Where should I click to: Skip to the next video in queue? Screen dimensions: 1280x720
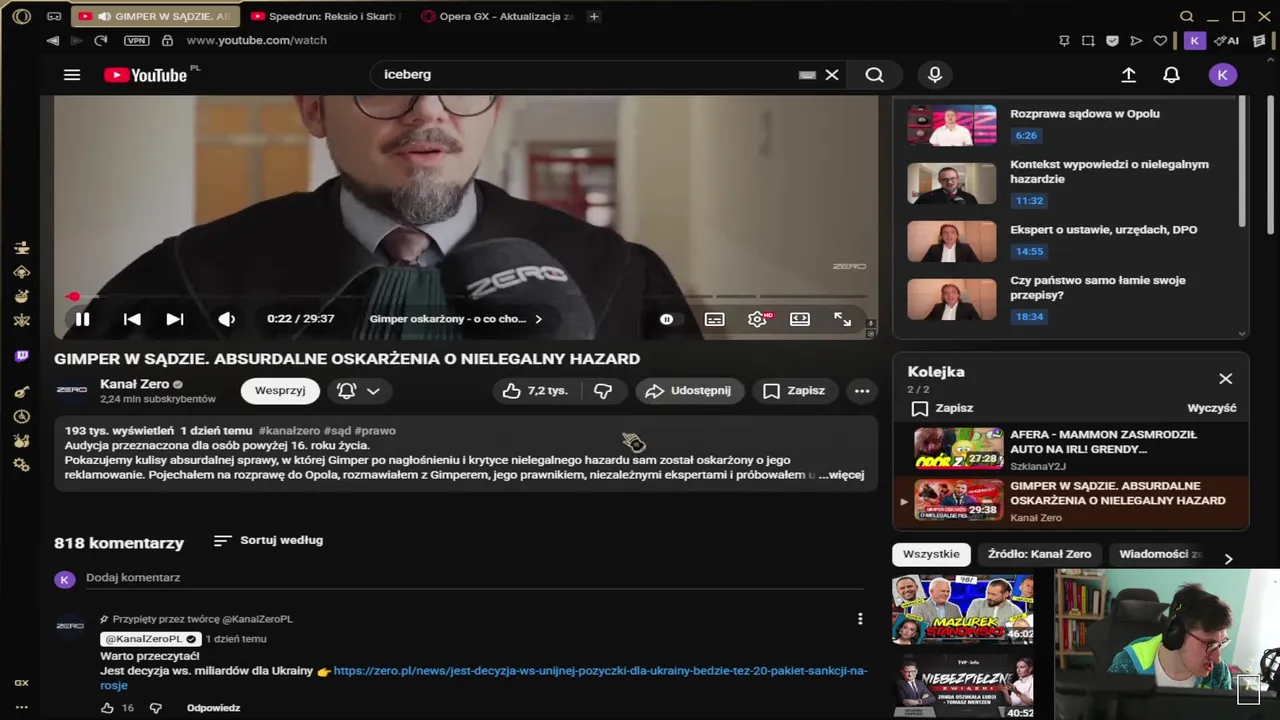coord(175,319)
